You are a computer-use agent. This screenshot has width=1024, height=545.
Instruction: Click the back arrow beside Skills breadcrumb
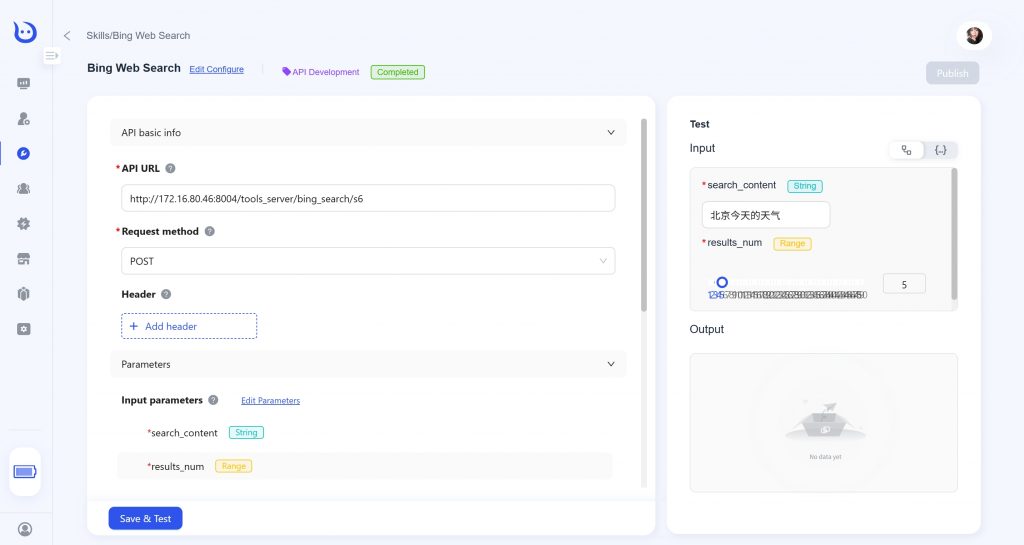tap(67, 36)
